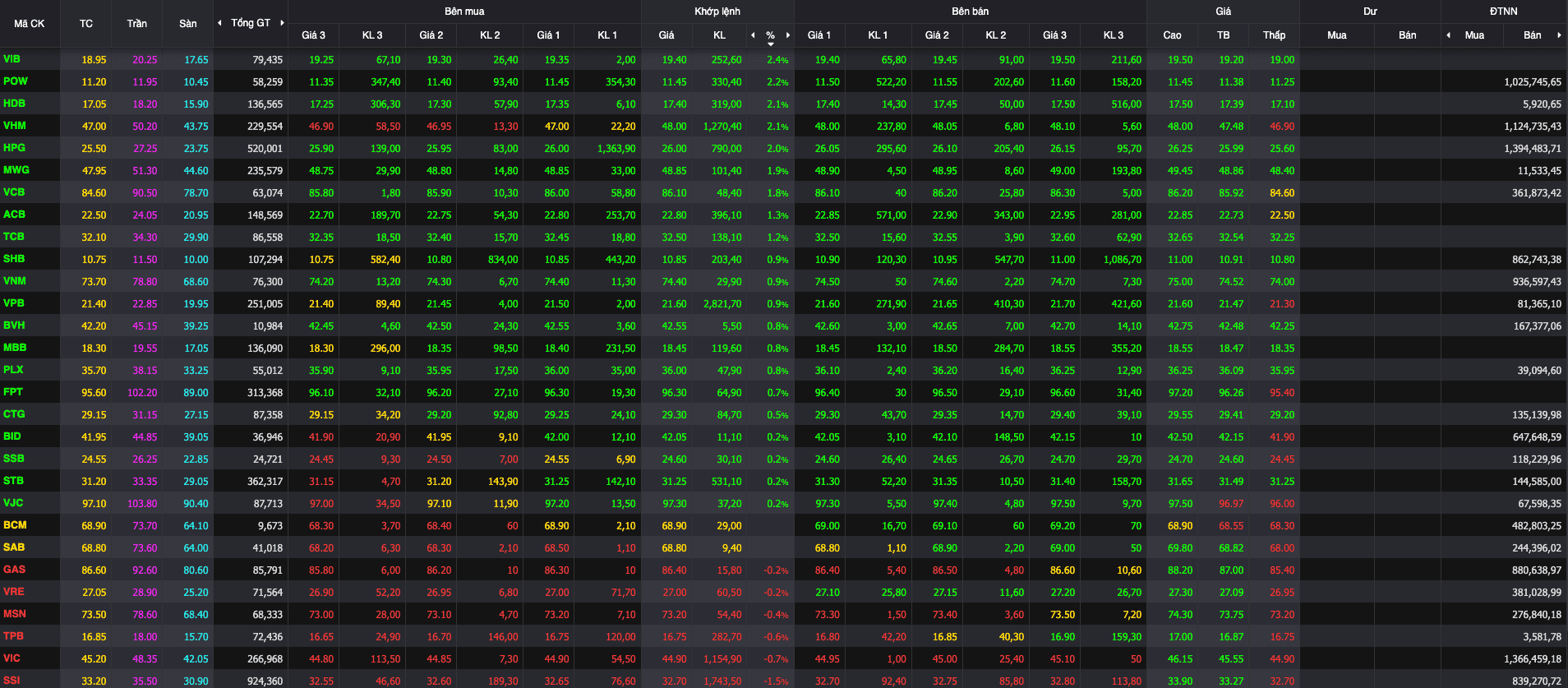Open the VIB stock symbol
The width and height of the screenshot is (1568, 688).
tap(12, 59)
